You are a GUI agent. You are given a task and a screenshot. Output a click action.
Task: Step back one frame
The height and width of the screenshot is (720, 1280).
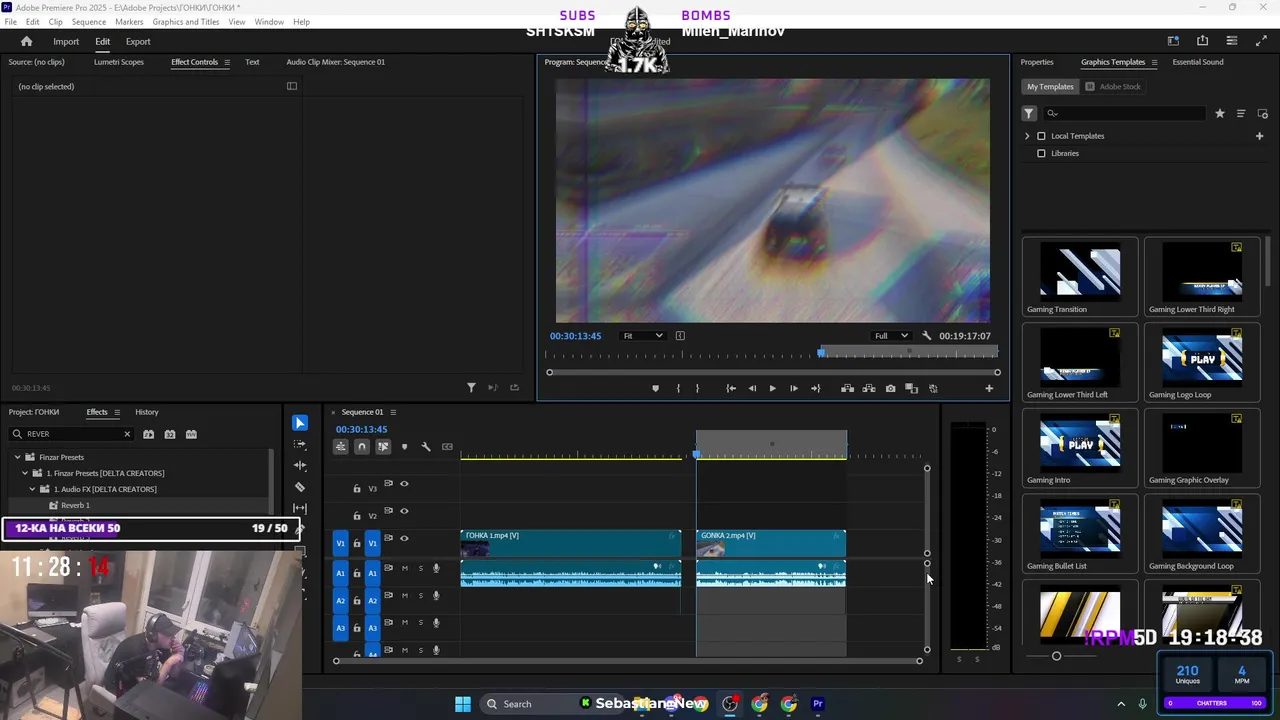[x=752, y=388]
